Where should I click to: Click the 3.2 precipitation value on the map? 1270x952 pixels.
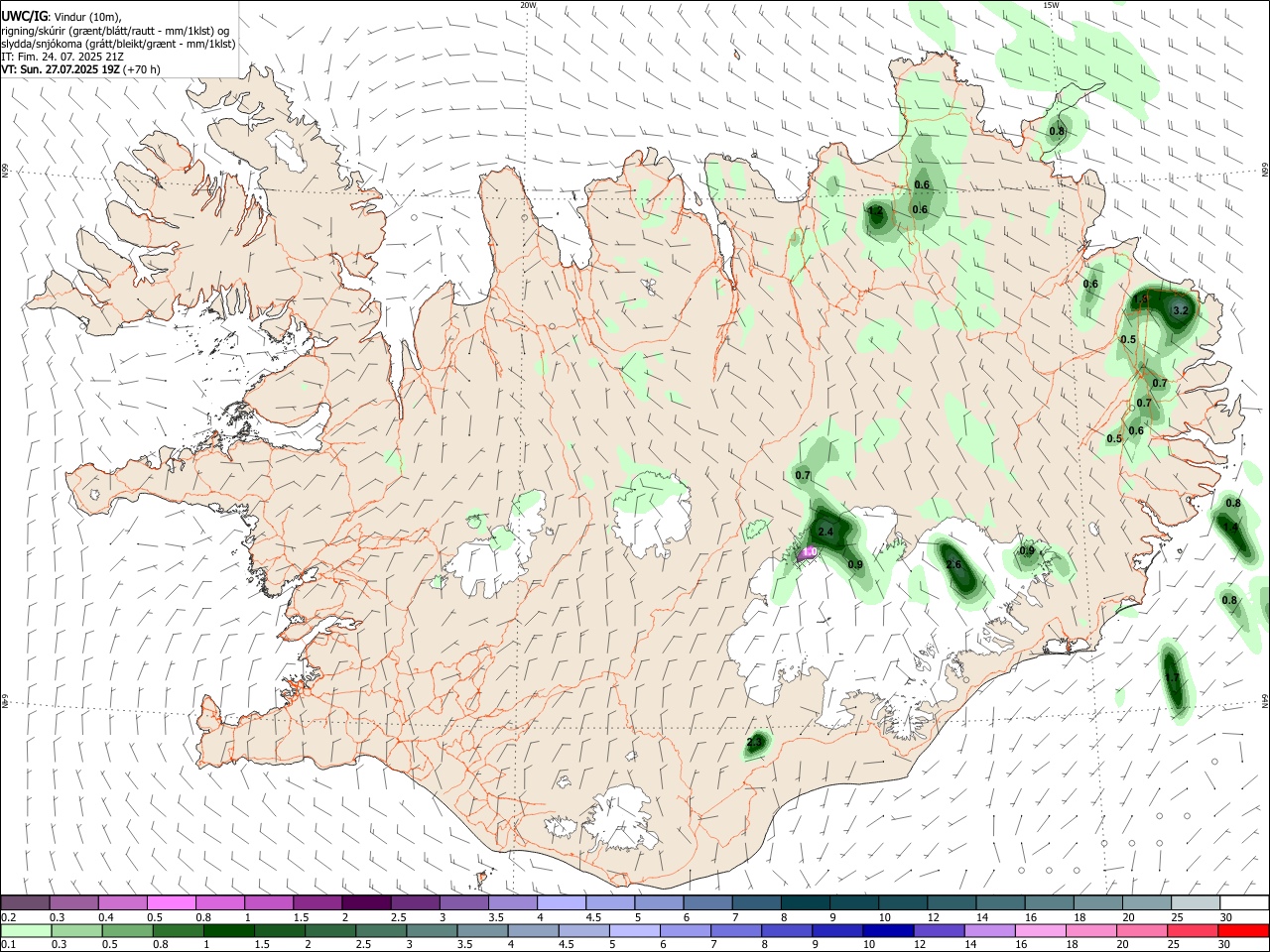[1180, 310]
